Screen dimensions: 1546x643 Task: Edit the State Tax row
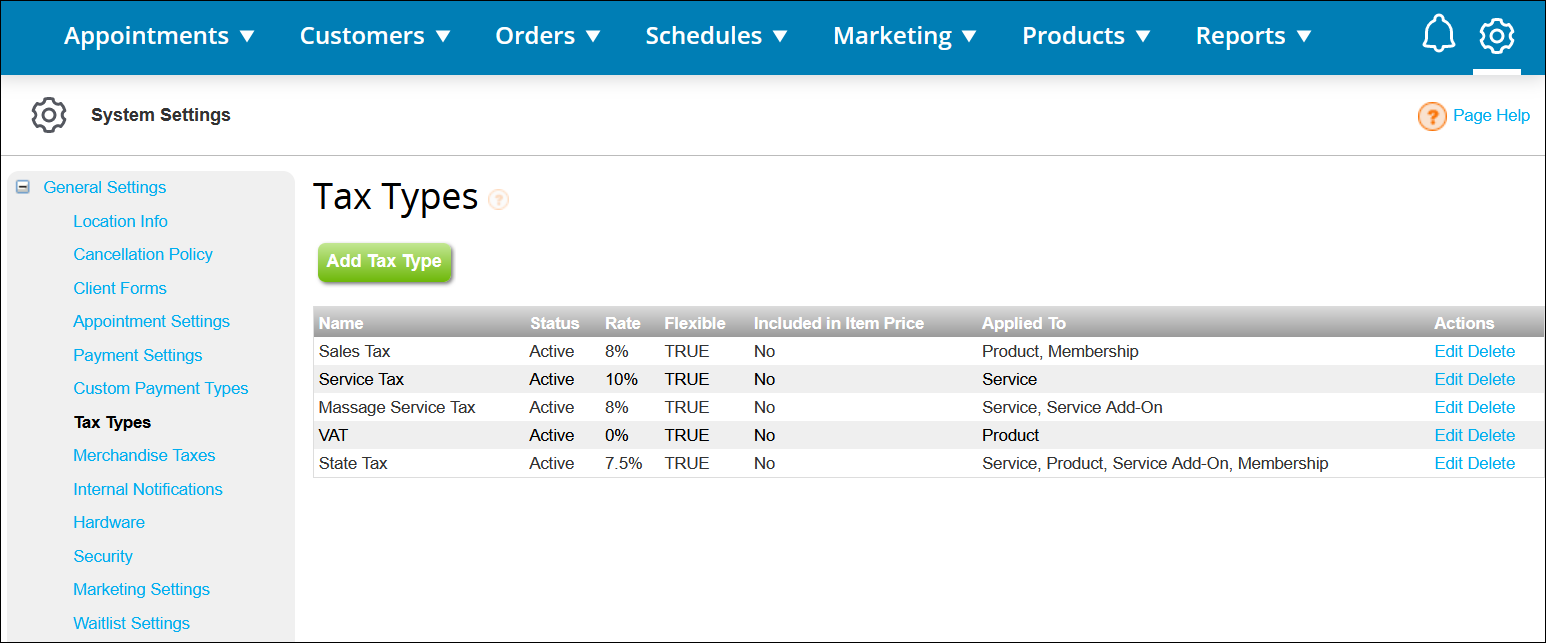coord(1448,464)
